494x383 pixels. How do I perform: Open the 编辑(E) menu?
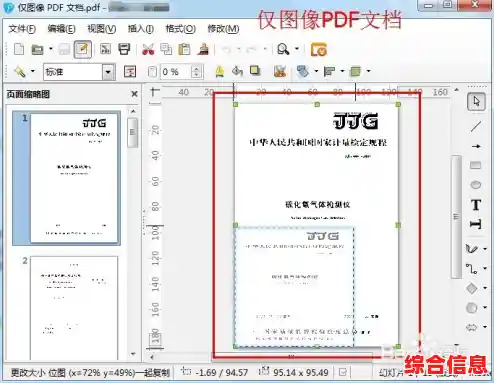[x=61, y=29]
